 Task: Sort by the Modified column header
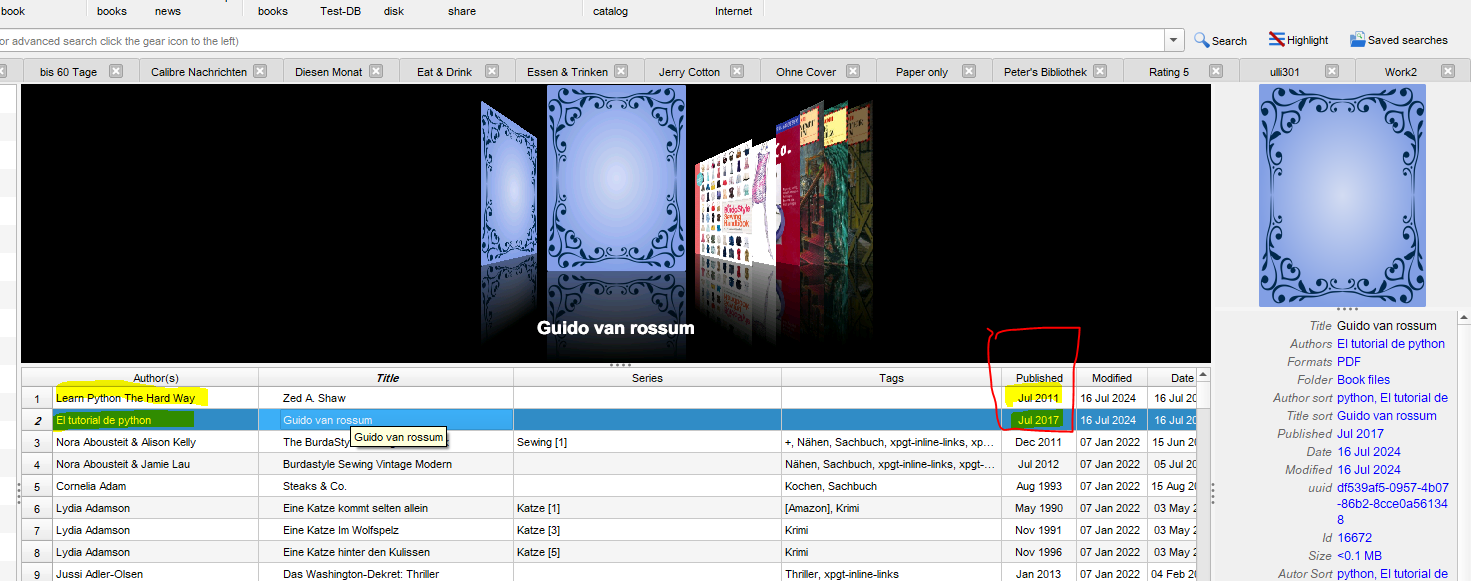1112,377
